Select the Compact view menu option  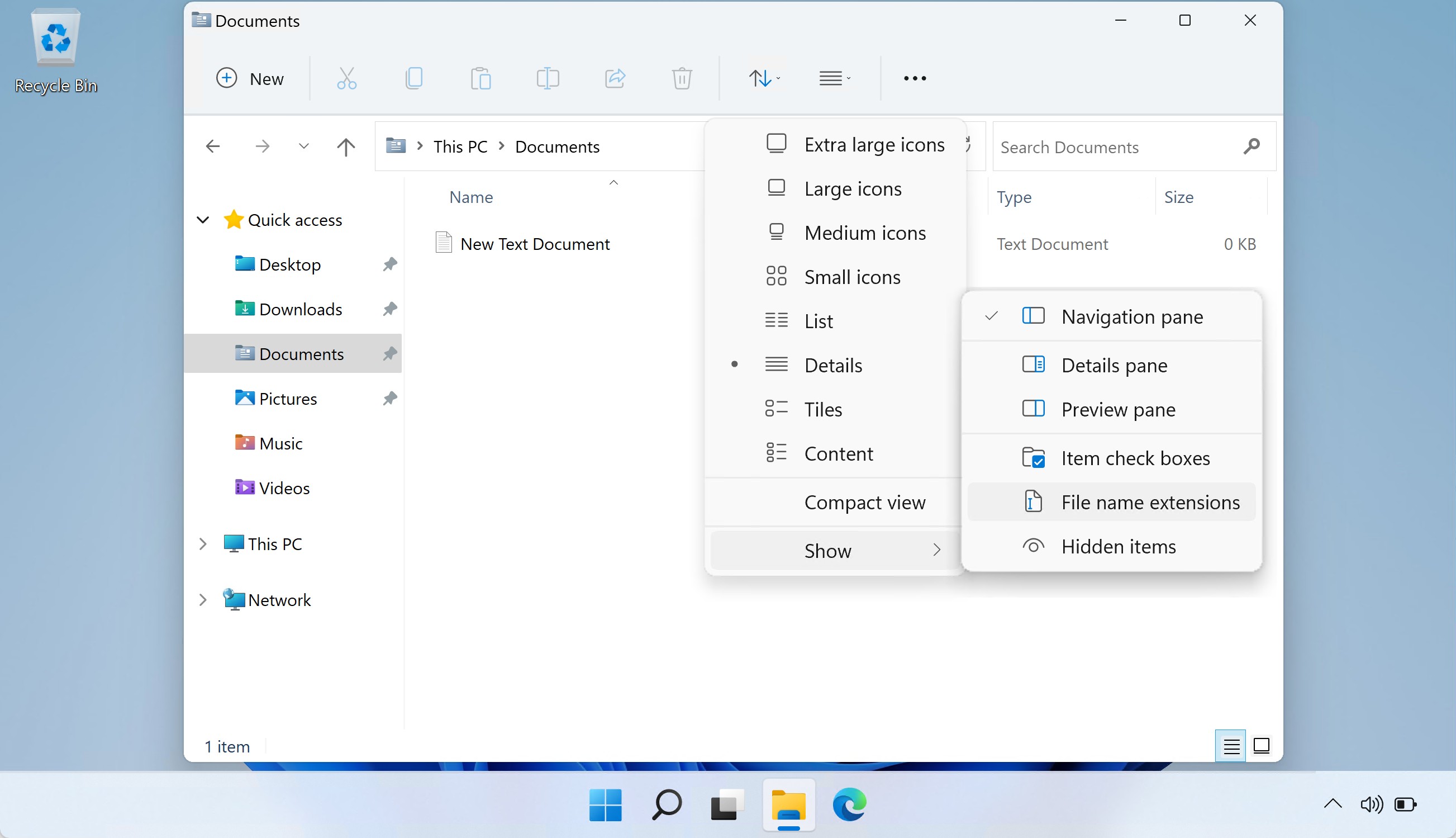tap(865, 502)
